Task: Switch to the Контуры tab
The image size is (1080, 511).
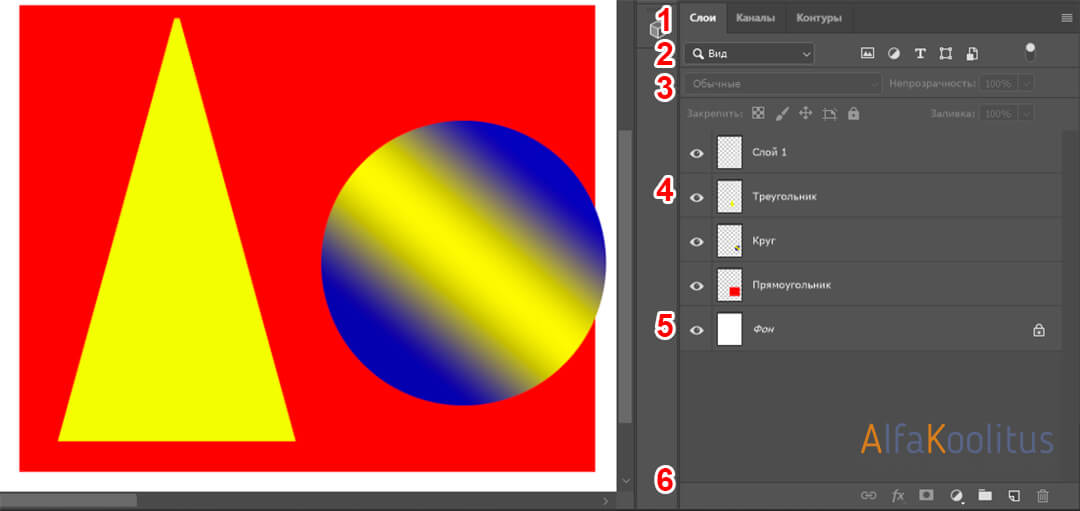Action: (x=818, y=18)
